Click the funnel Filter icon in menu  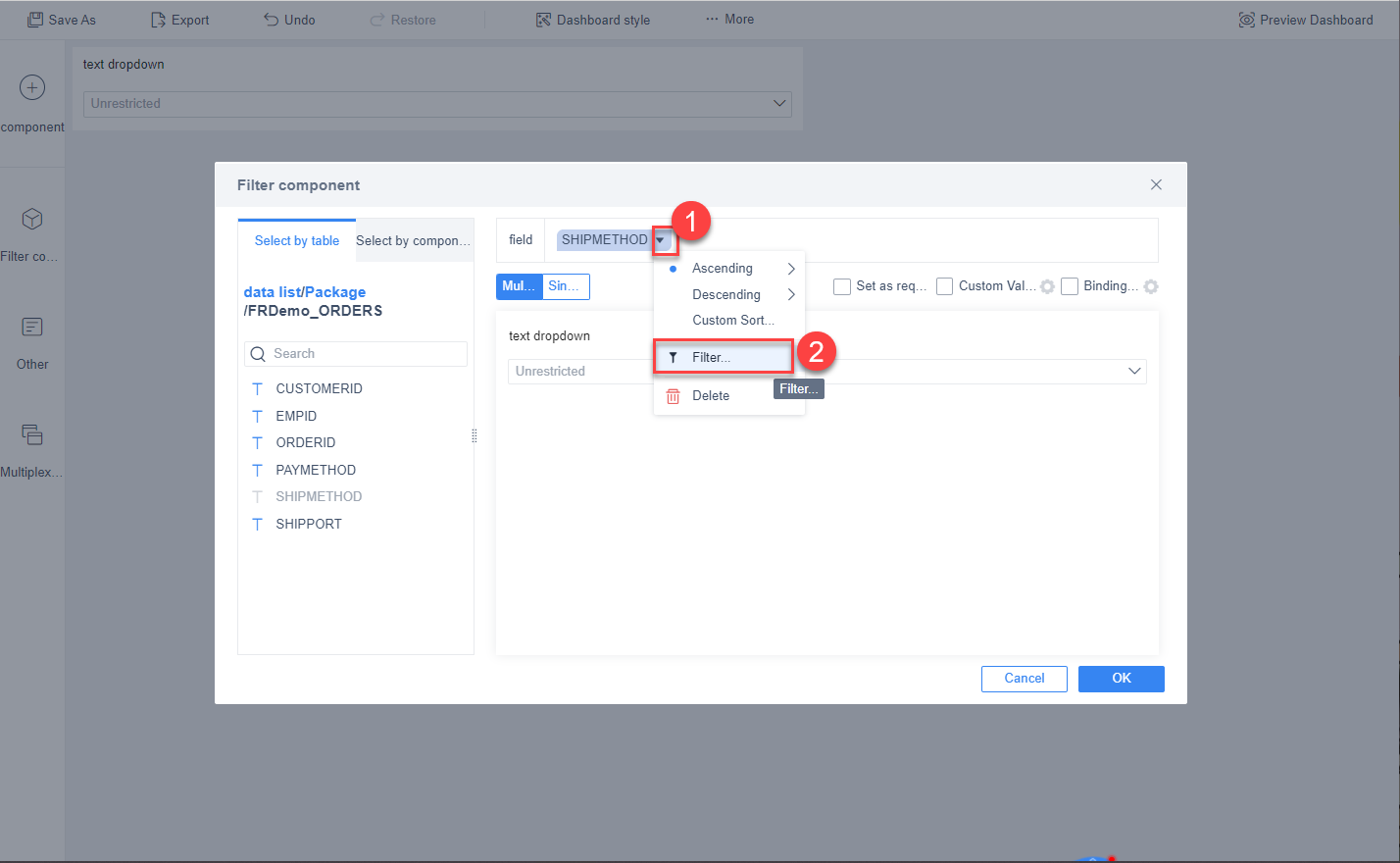[673, 358]
